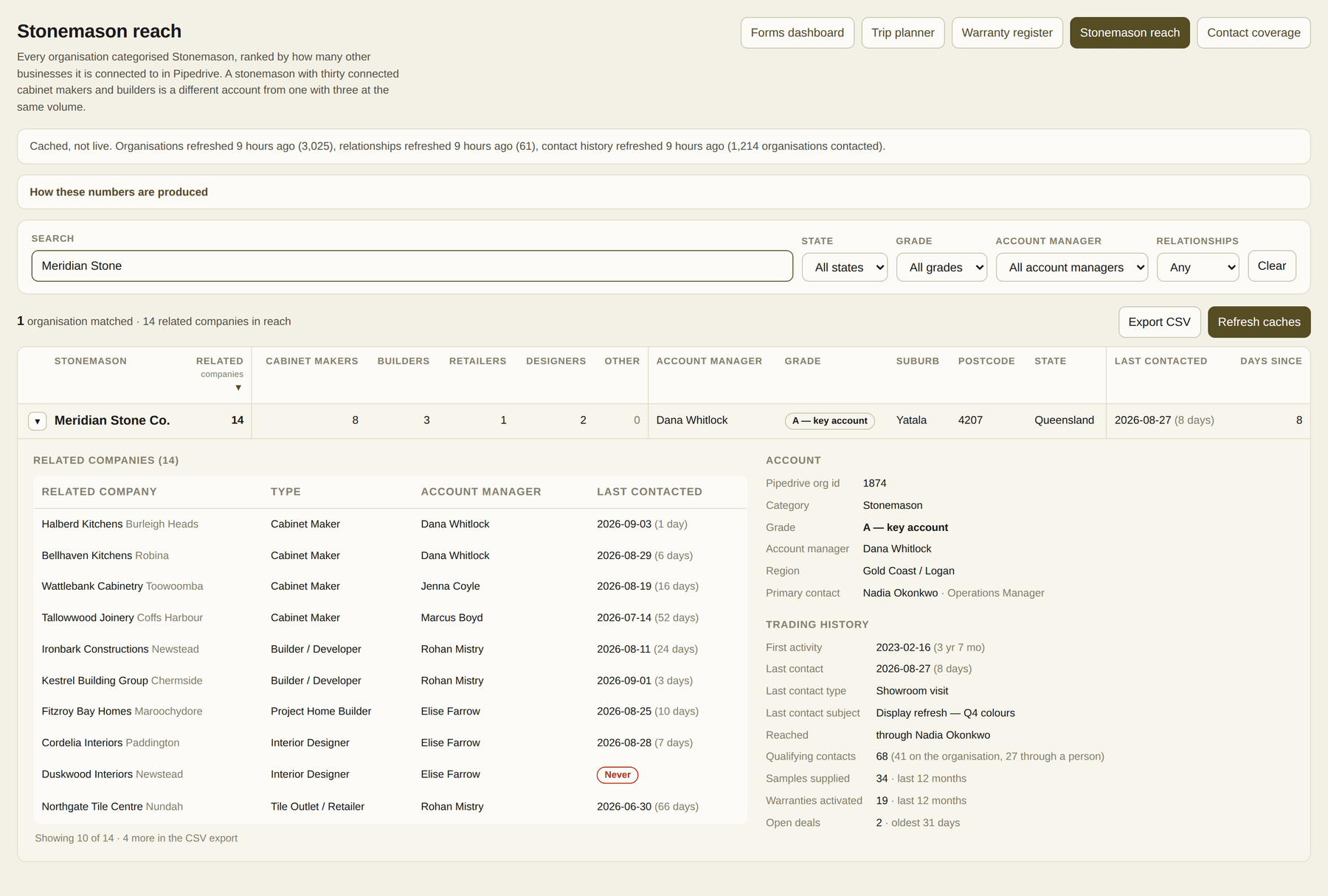Click Pipedrive org id value 1874

(874, 483)
